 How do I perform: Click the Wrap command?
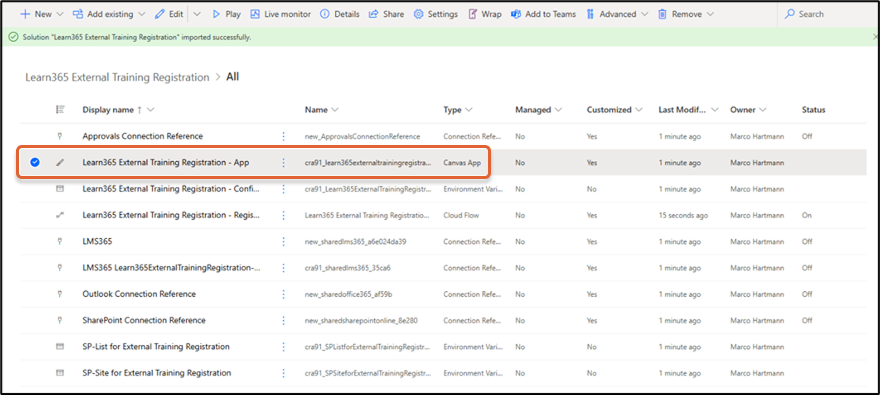pos(485,14)
